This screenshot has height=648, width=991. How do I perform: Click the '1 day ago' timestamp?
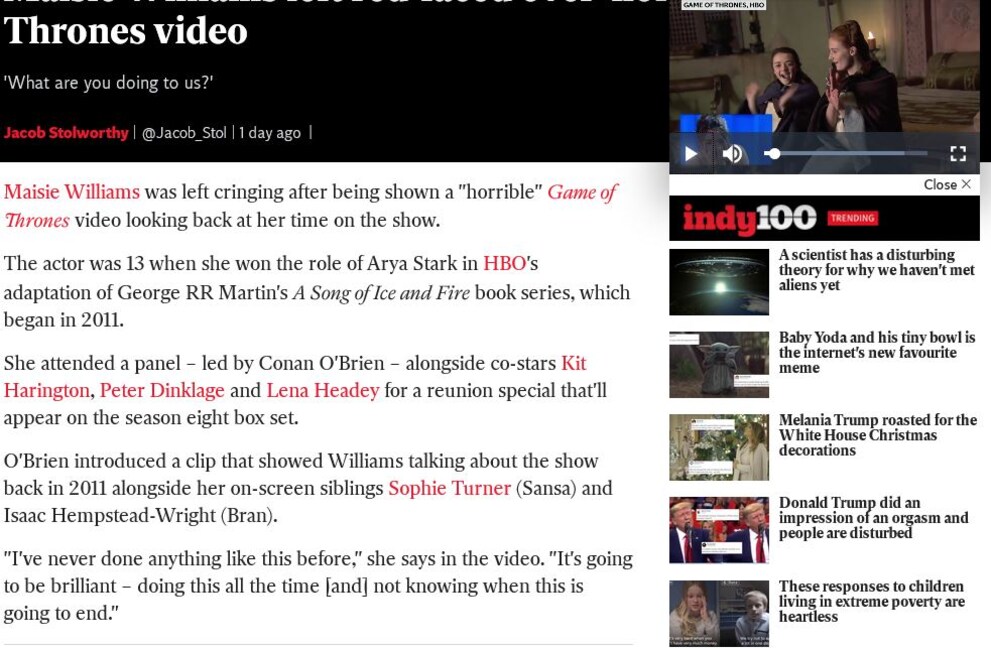click(269, 133)
